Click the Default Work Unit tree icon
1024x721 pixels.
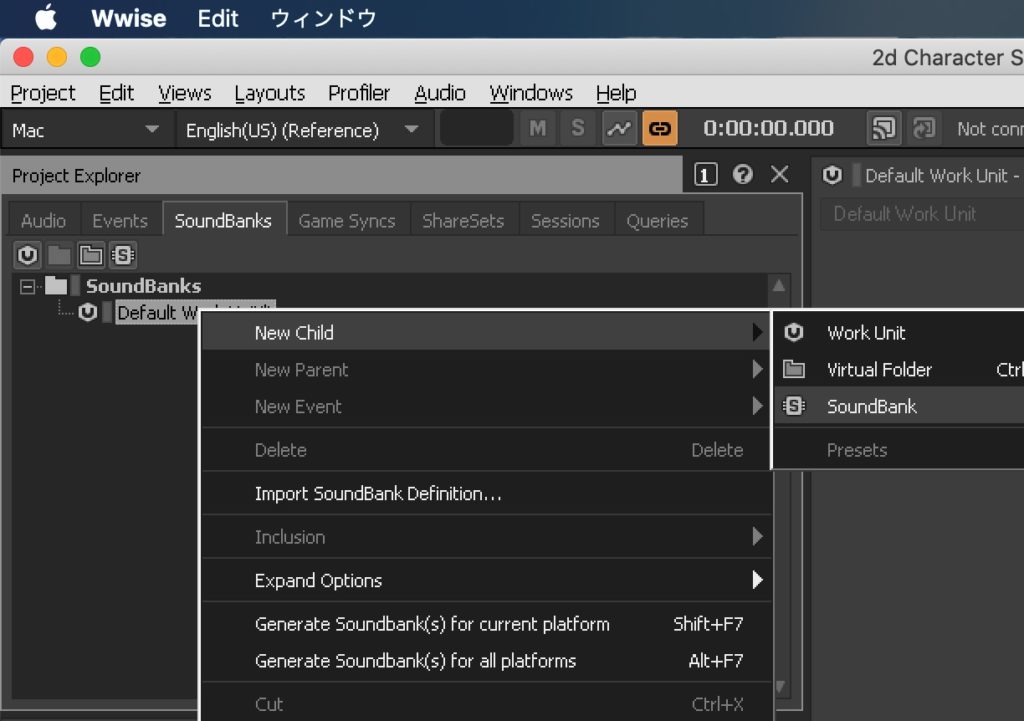(88, 312)
